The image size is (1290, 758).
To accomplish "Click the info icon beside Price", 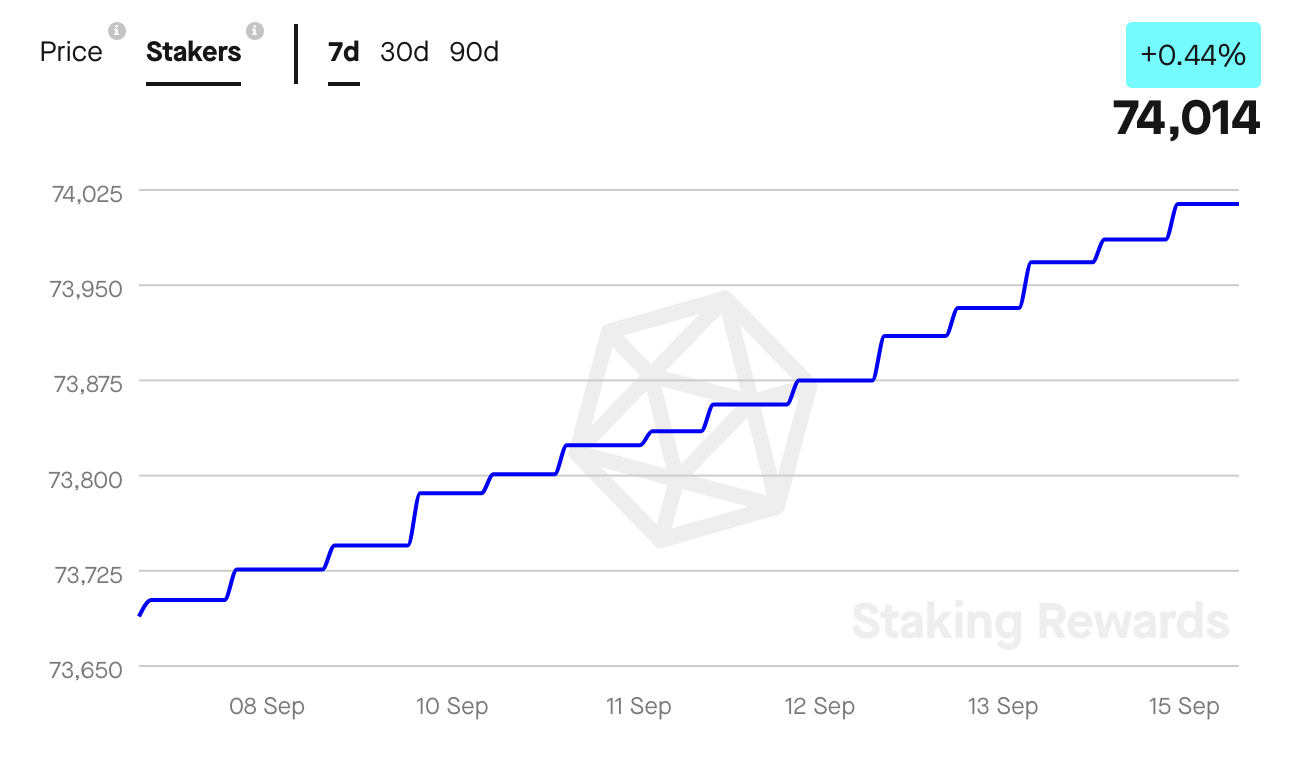I will (x=117, y=31).
